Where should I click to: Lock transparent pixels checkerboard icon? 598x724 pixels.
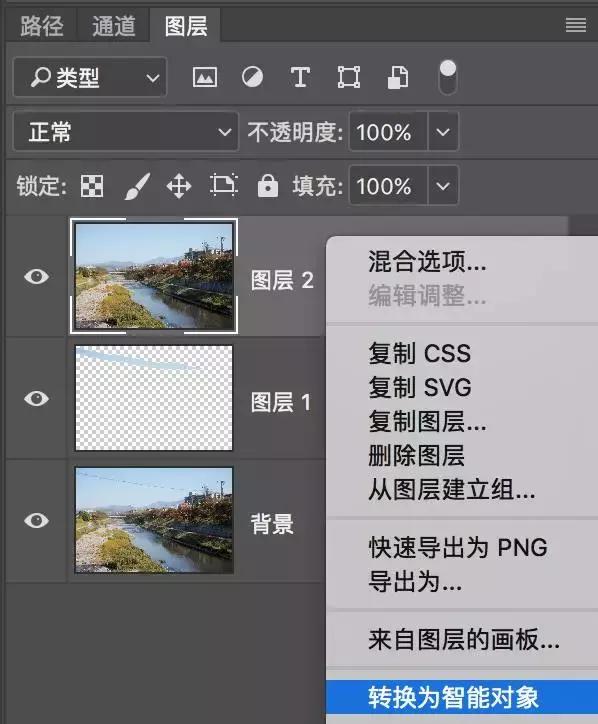(x=92, y=186)
